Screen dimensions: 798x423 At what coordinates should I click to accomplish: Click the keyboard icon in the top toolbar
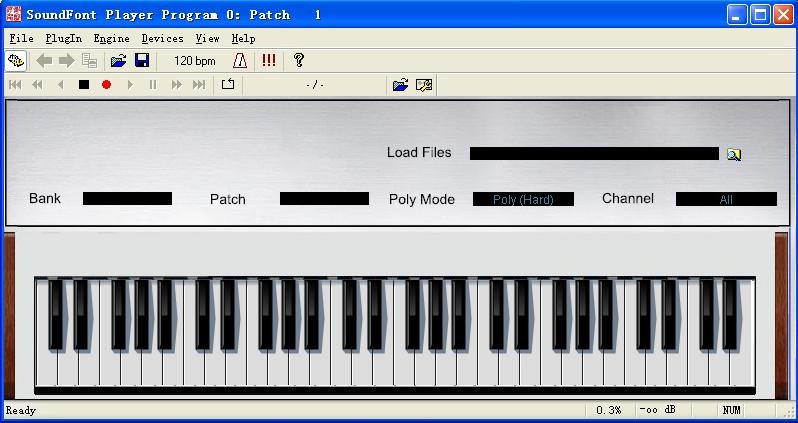coord(16,61)
